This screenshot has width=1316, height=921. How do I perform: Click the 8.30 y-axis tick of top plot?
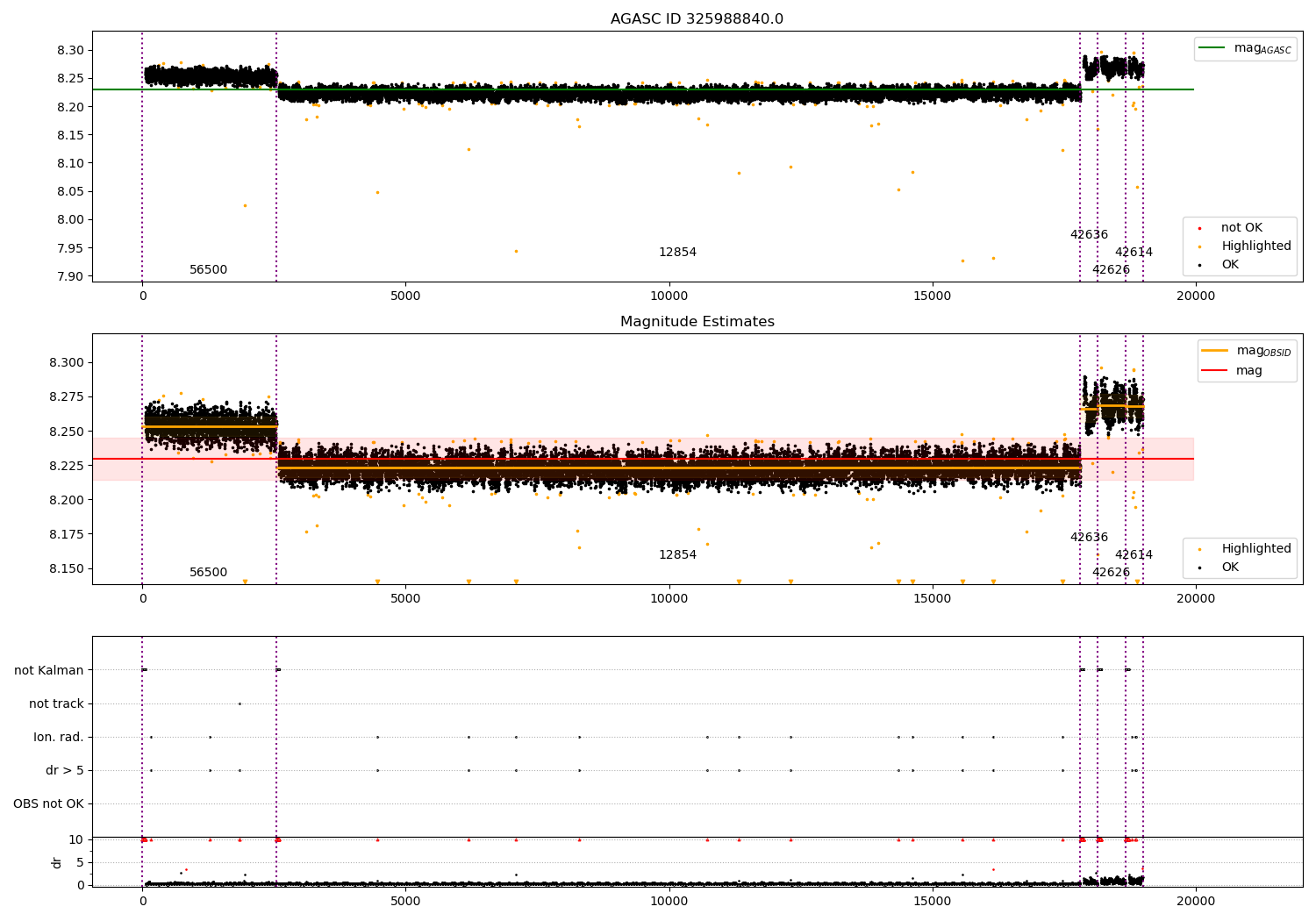pos(70,50)
